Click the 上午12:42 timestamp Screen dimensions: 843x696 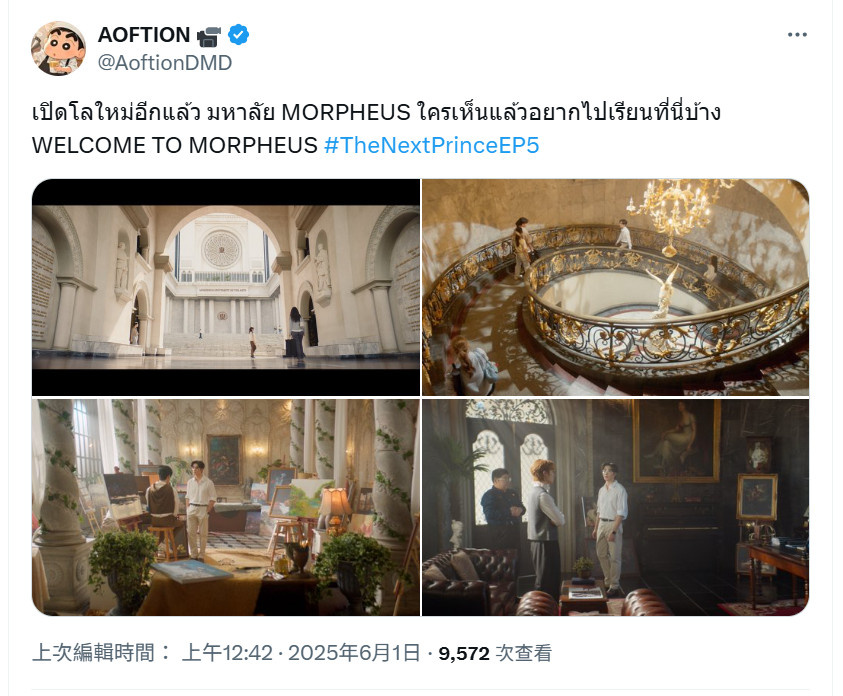coord(227,653)
